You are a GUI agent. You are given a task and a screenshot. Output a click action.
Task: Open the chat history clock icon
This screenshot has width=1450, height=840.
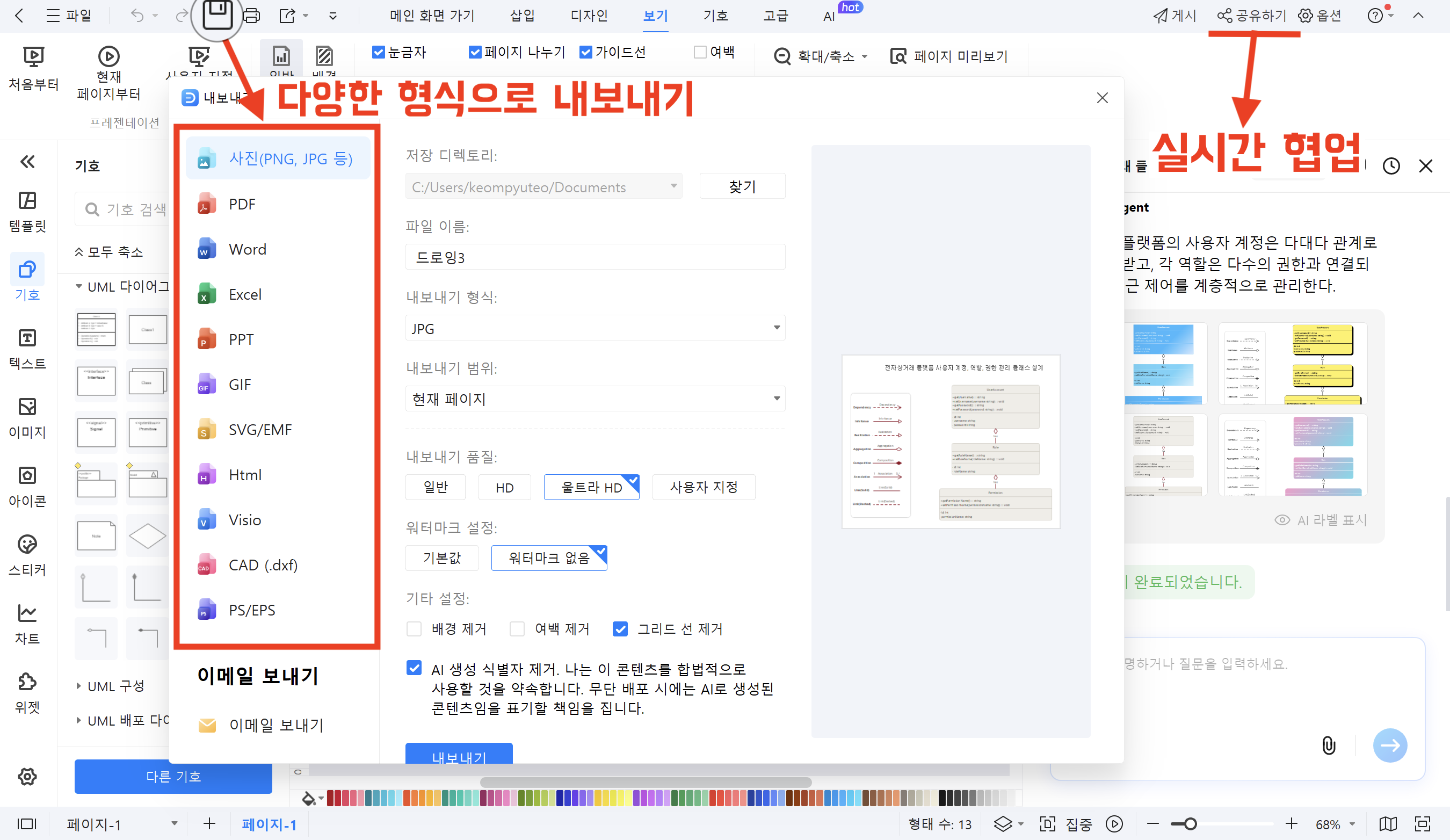(1391, 166)
